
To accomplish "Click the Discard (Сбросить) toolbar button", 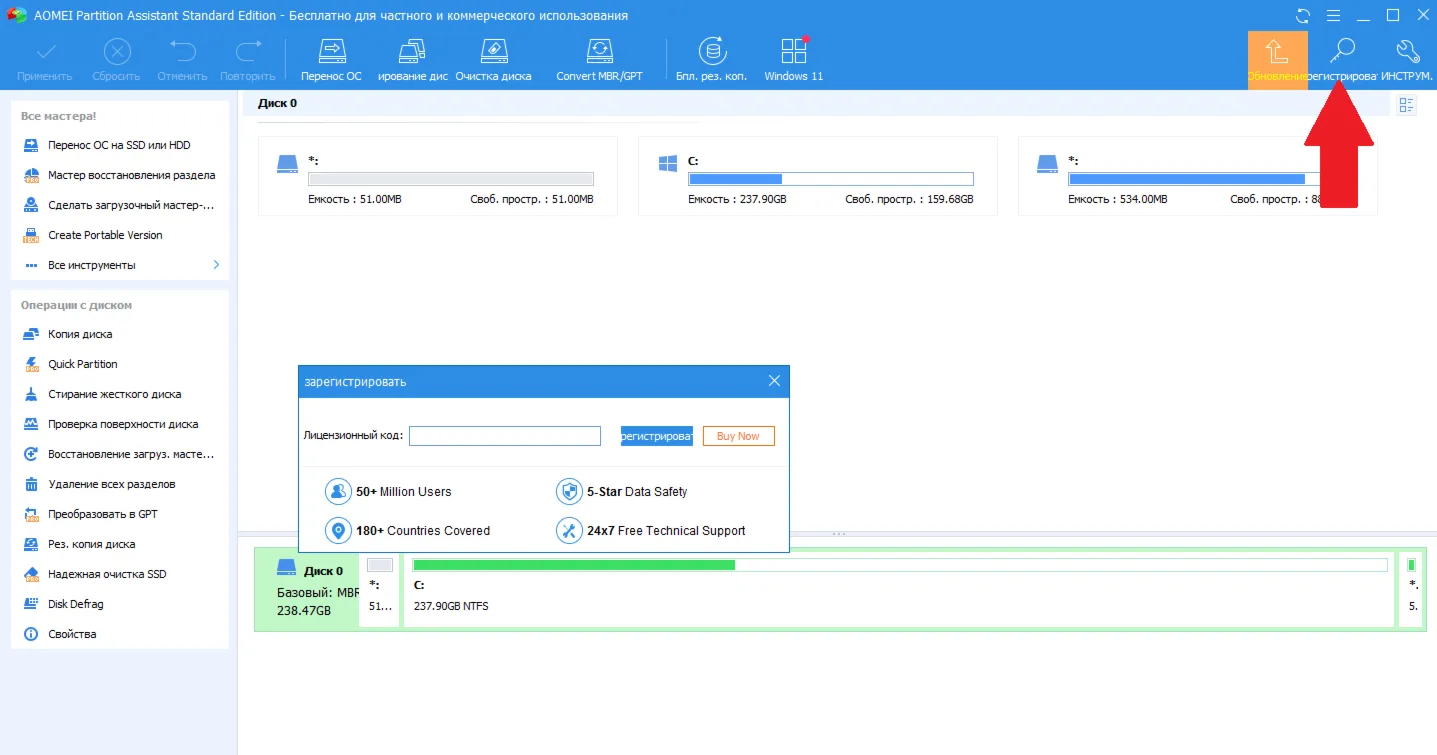I will pyautogui.click(x=116, y=60).
